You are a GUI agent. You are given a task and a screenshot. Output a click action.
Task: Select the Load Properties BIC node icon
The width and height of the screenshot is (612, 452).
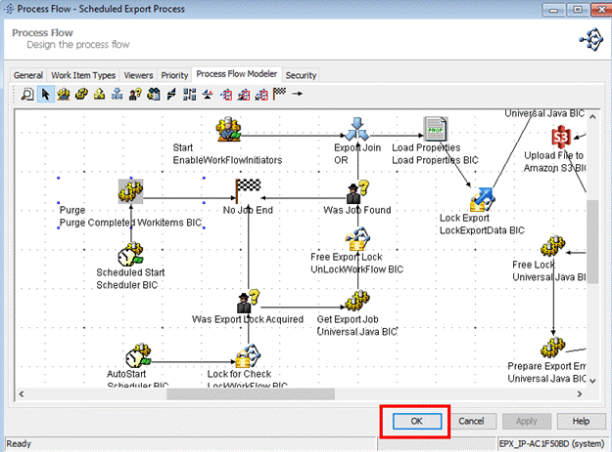pos(436,130)
